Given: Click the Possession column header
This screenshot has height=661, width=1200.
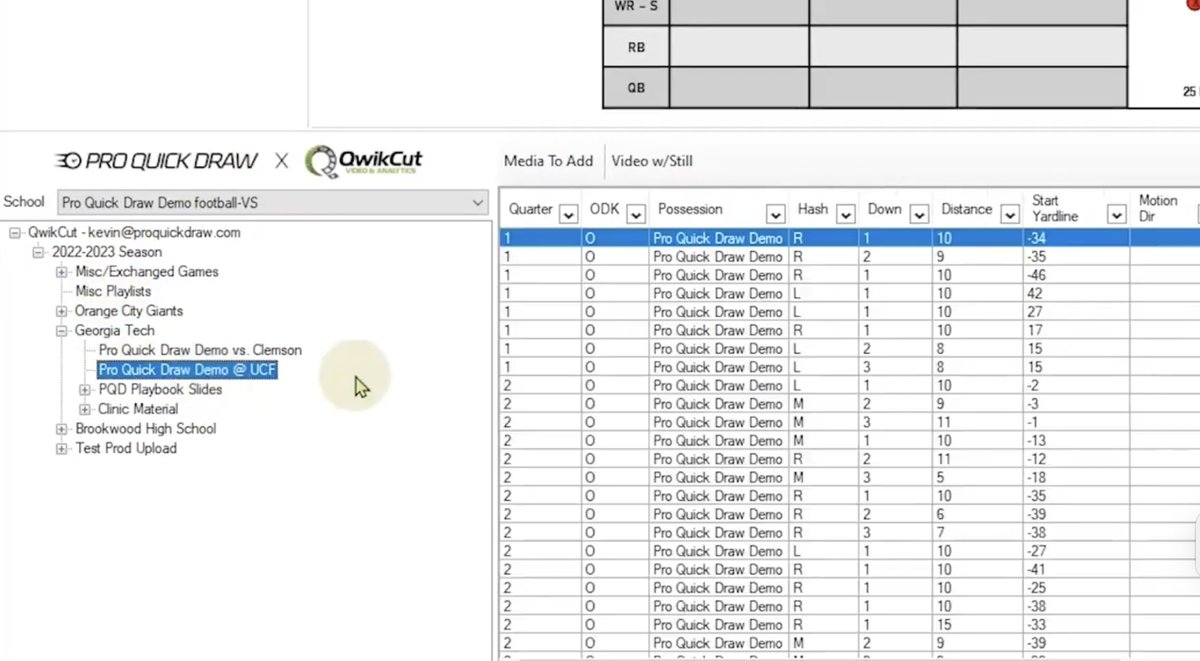Looking at the screenshot, I should coord(690,209).
